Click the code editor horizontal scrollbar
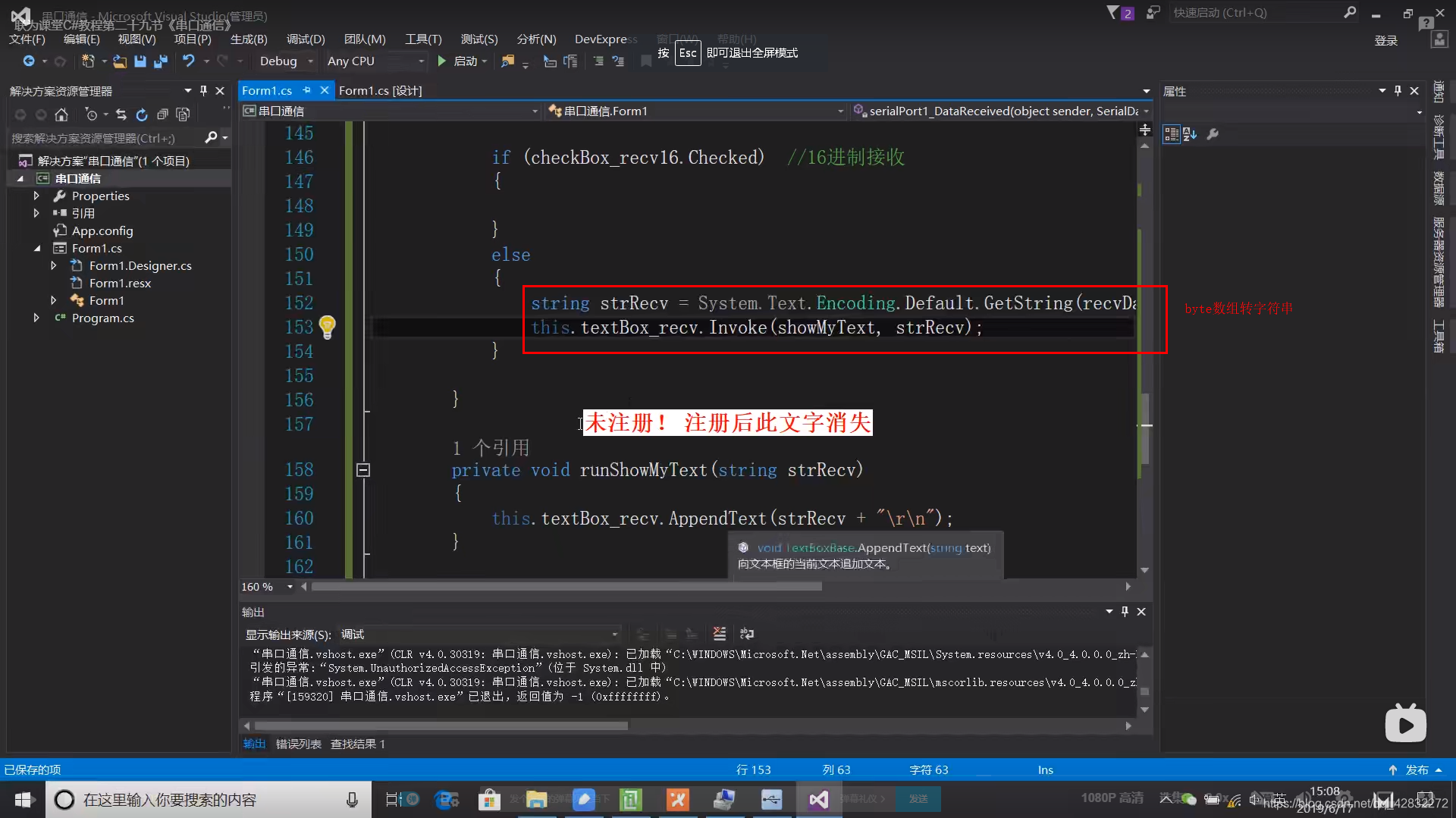 [x=566, y=587]
